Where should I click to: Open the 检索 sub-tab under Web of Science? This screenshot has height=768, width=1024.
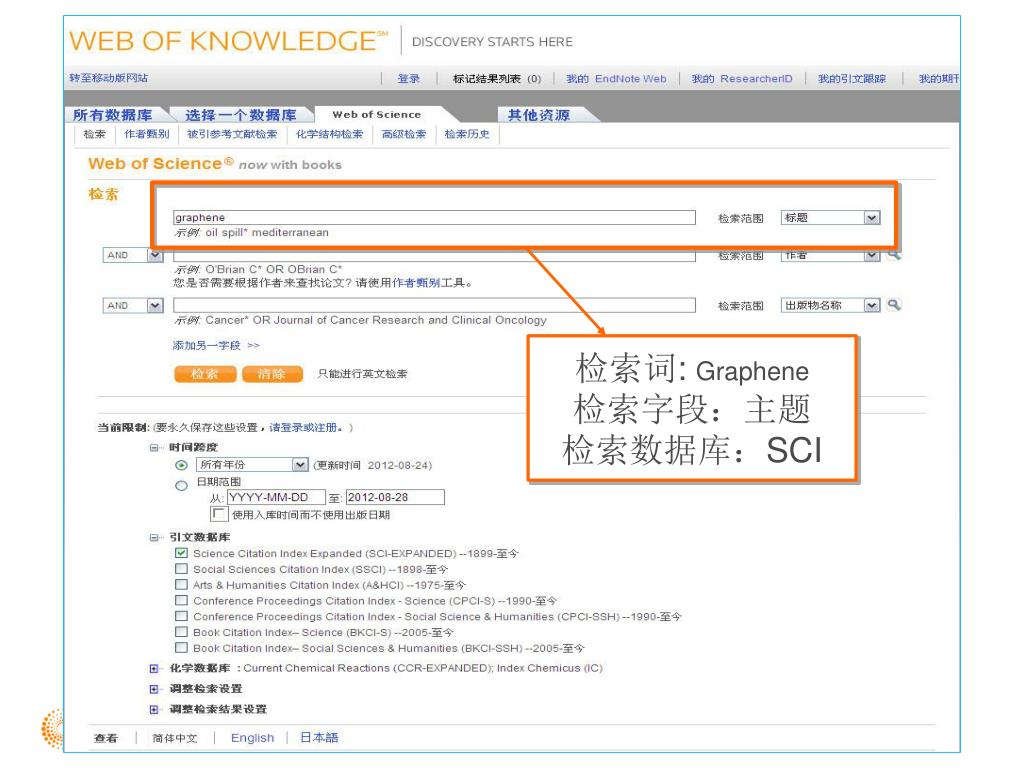(x=95, y=134)
